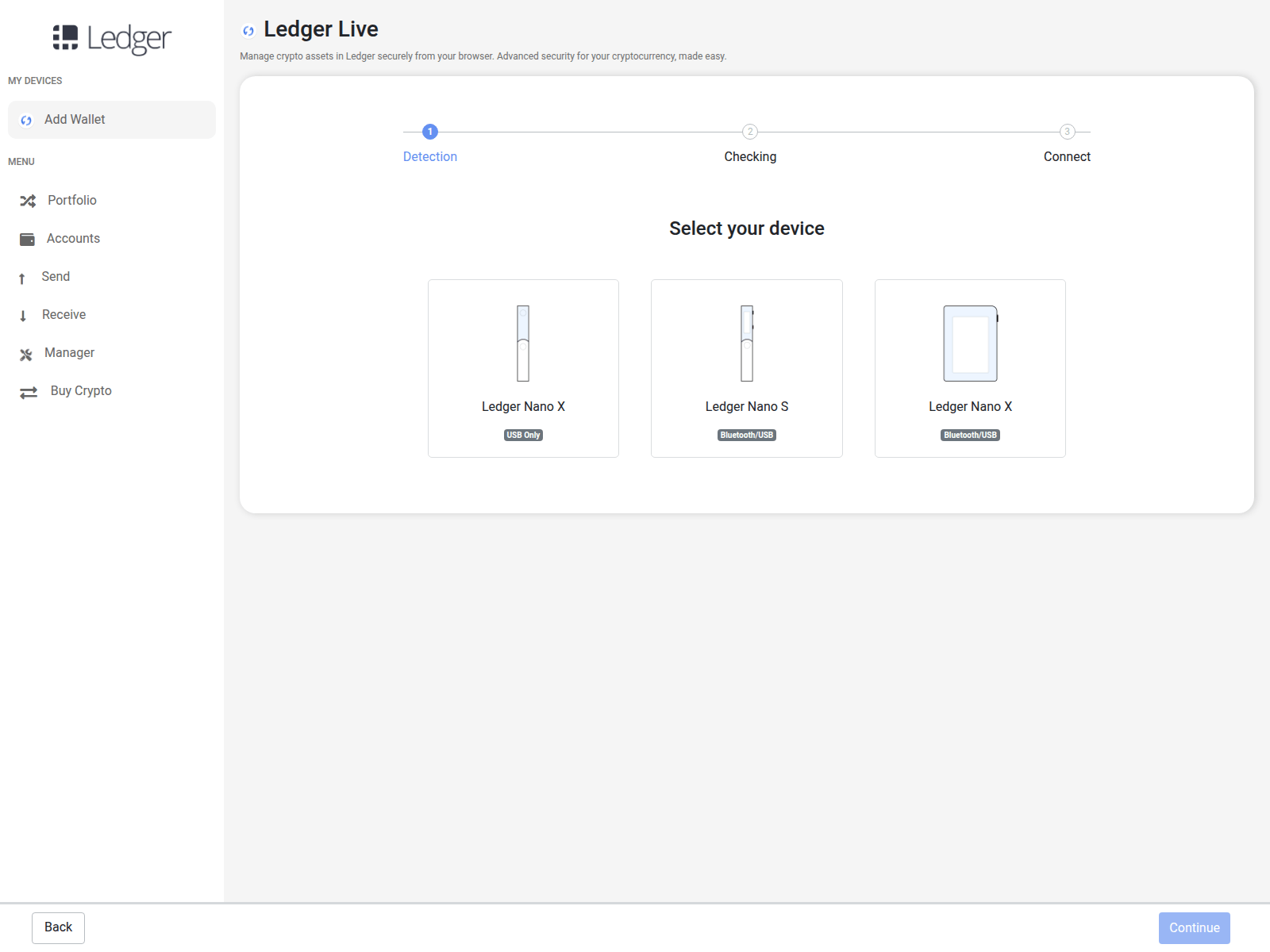Click the Continue button
Screen dimensions: 1270x952
point(1194,928)
